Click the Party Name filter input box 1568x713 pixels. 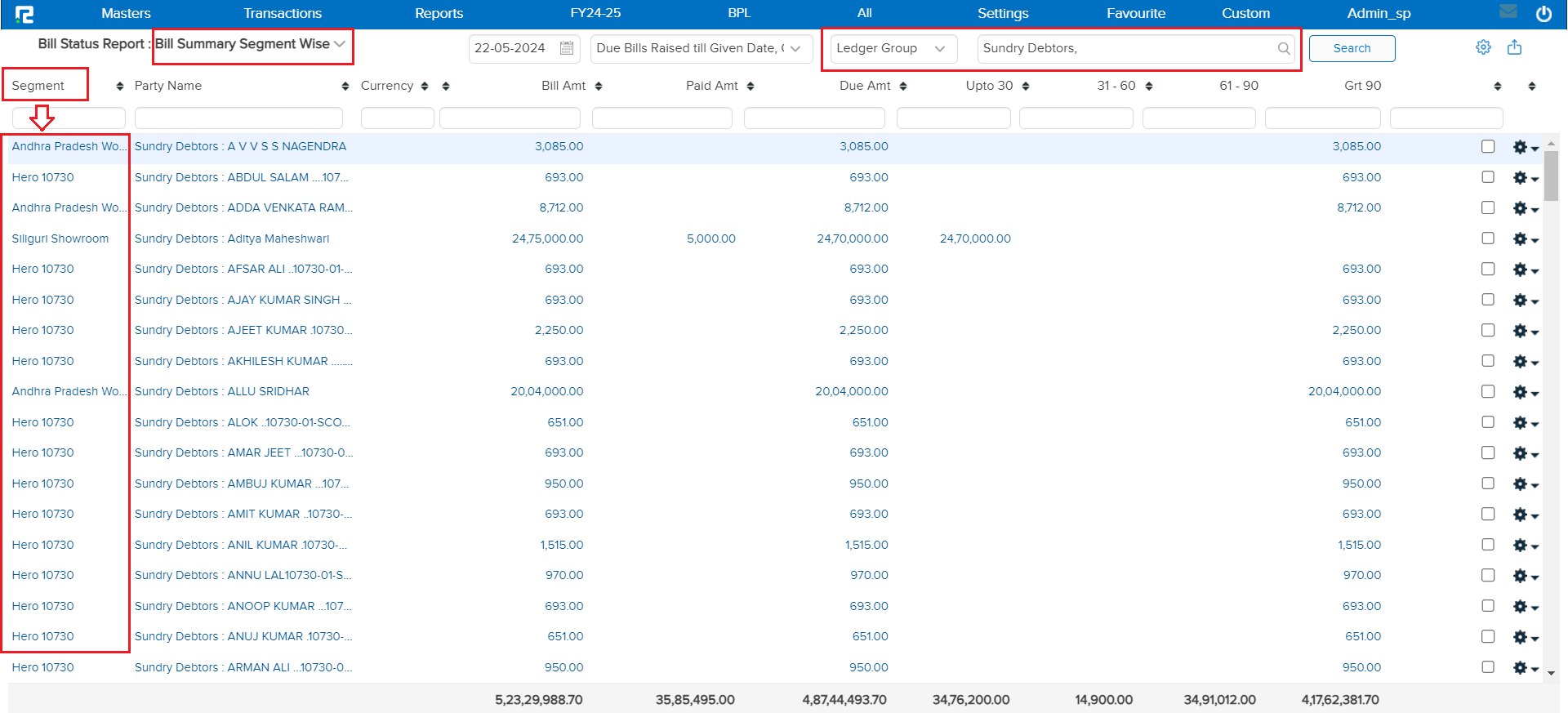pyautogui.click(x=238, y=118)
